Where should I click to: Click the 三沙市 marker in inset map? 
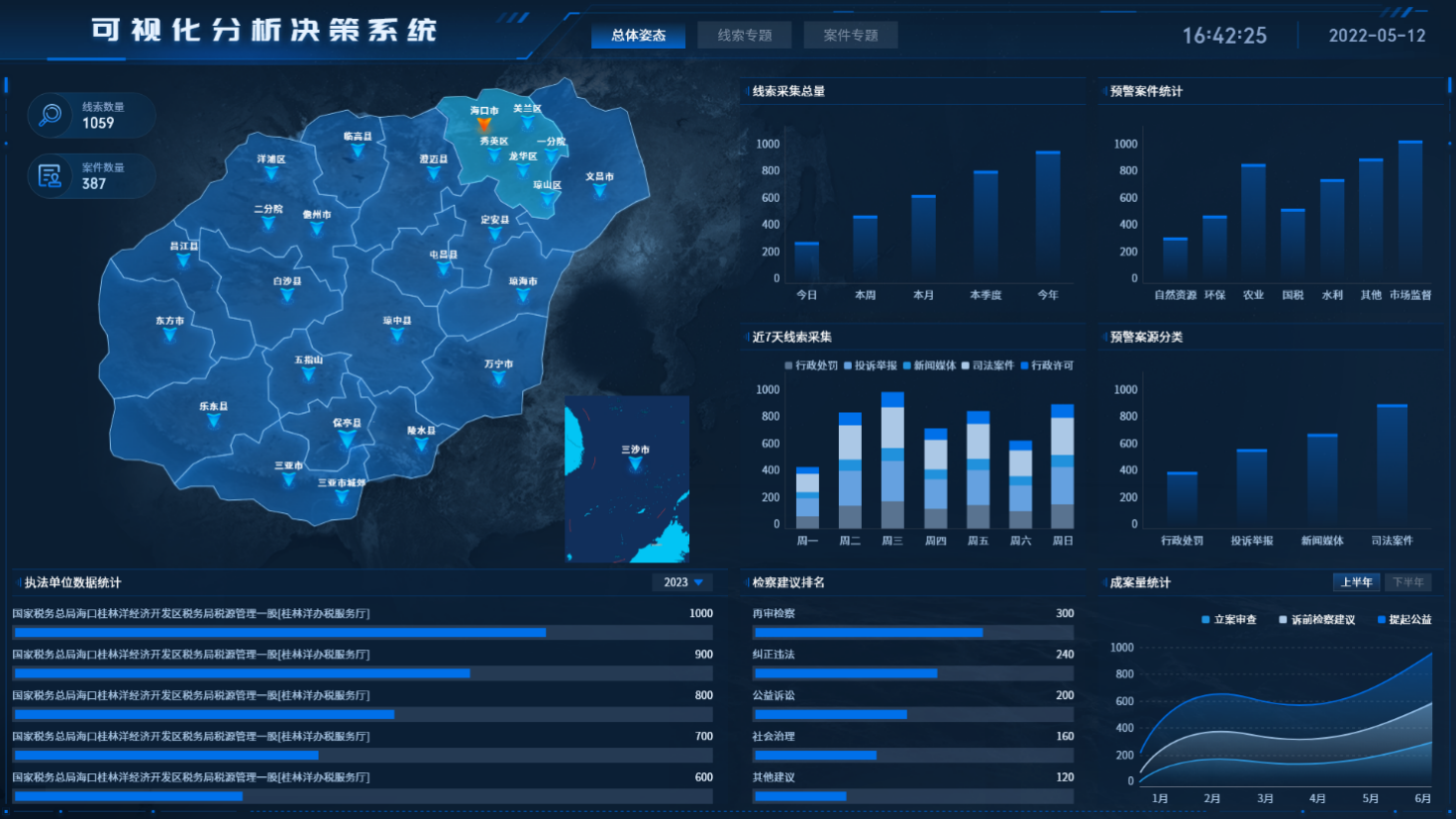635,462
